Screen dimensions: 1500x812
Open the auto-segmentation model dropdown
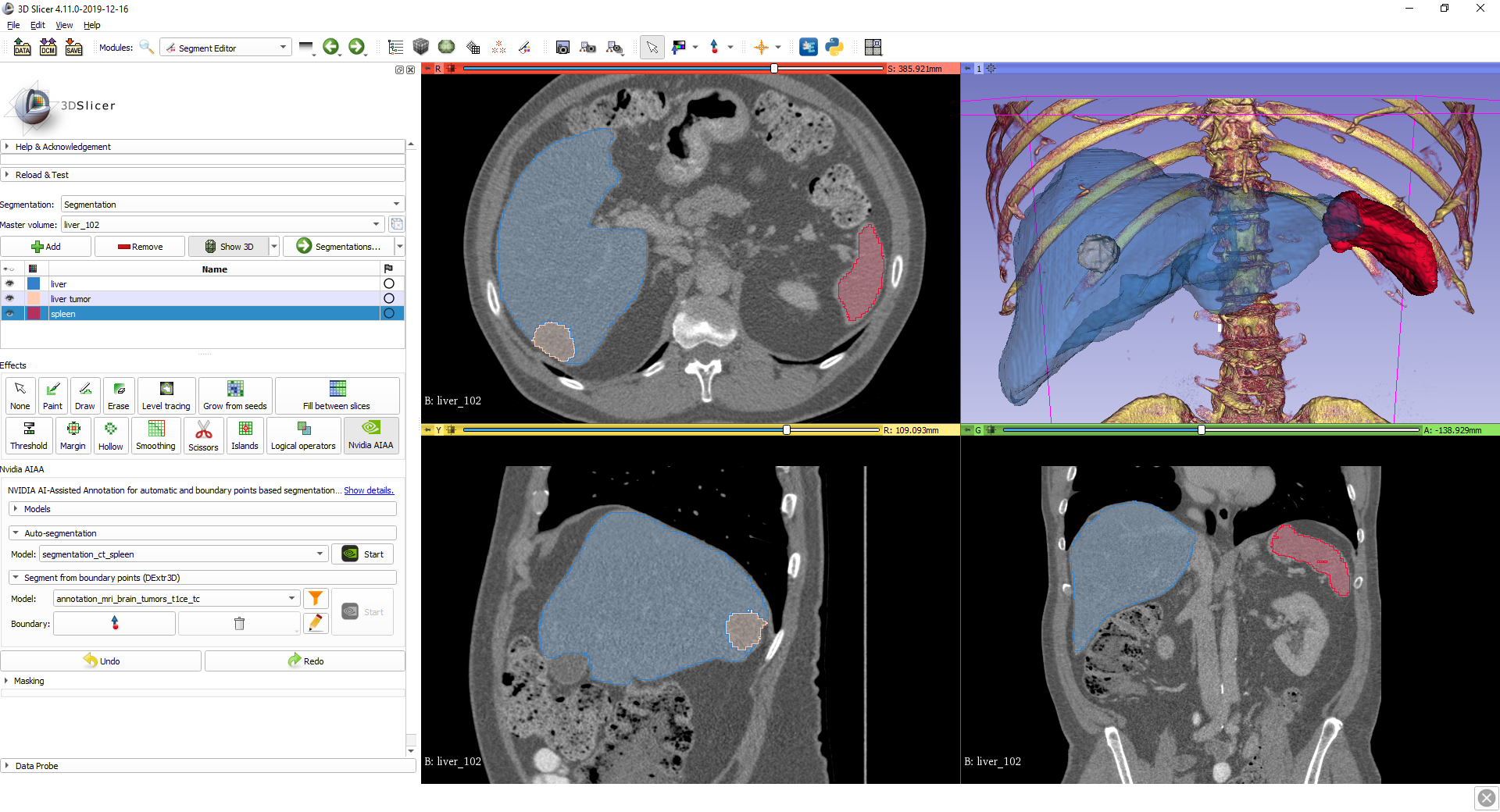point(183,554)
